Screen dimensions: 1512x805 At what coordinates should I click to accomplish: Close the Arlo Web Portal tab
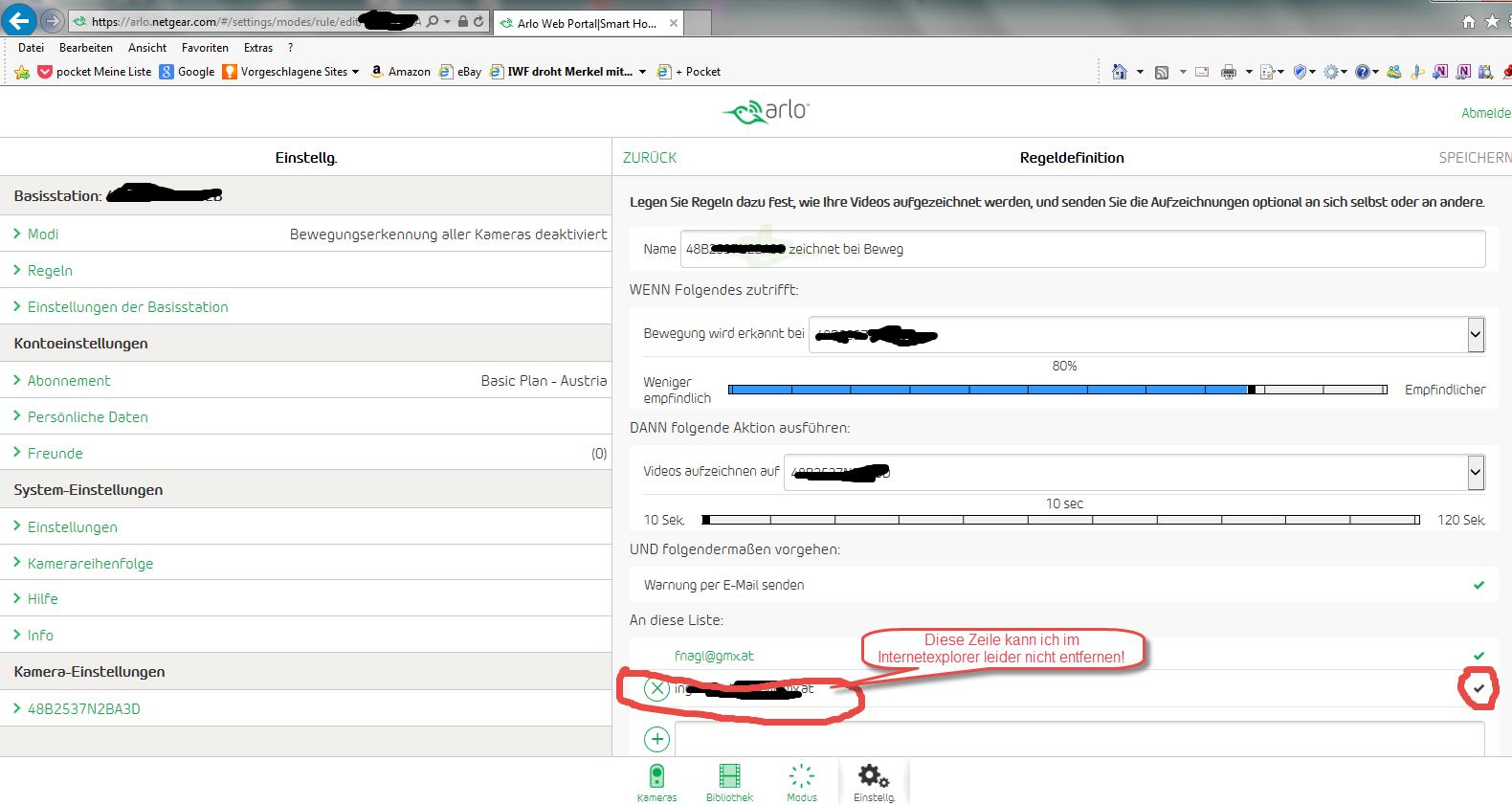tap(673, 23)
